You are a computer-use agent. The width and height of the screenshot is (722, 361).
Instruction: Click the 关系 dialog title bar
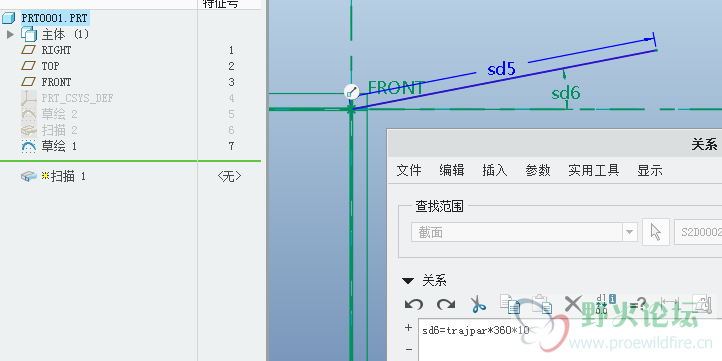pos(554,144)
